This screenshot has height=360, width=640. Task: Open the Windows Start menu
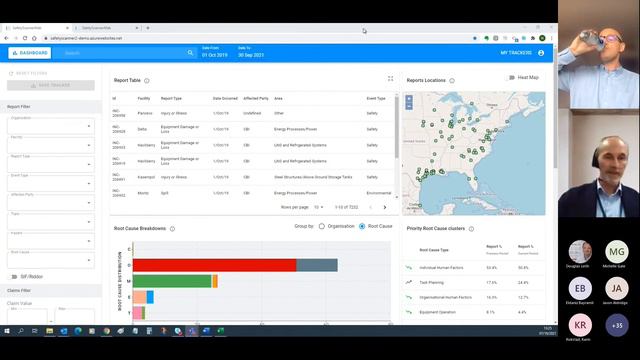coord(7,331)
